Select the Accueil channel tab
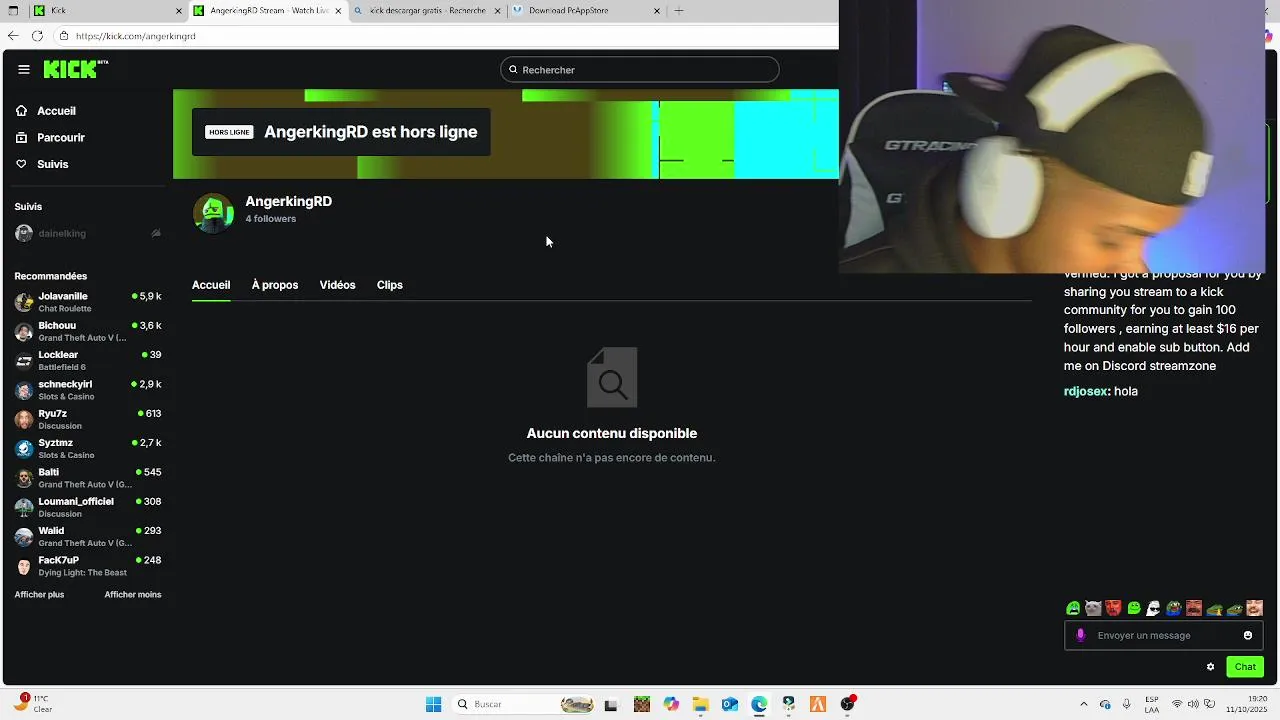Screen dimensions: 1280x720 coord(211,285)
